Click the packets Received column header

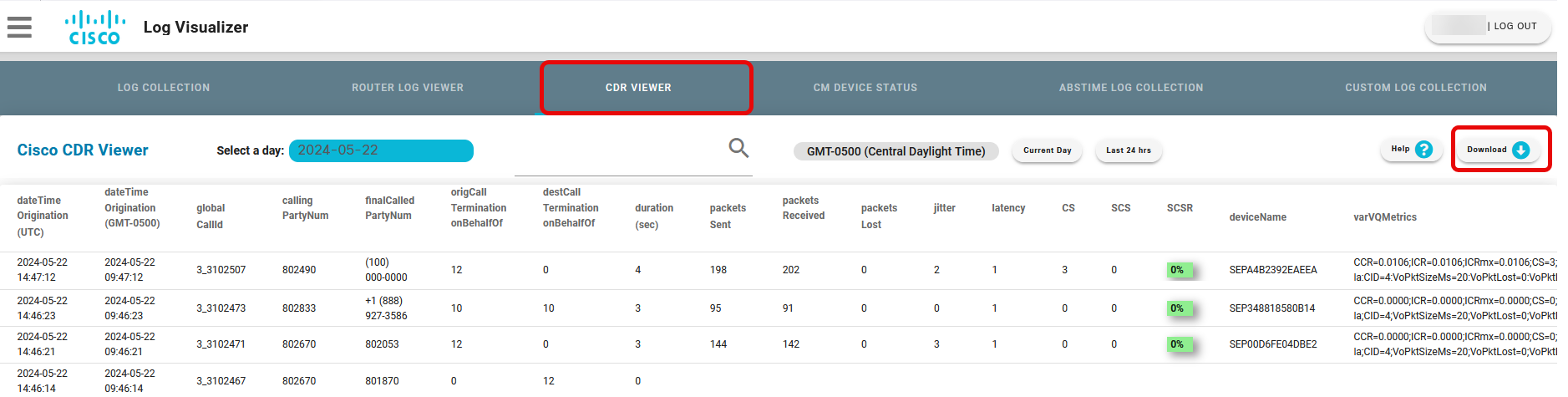click(x=804, y=208)
